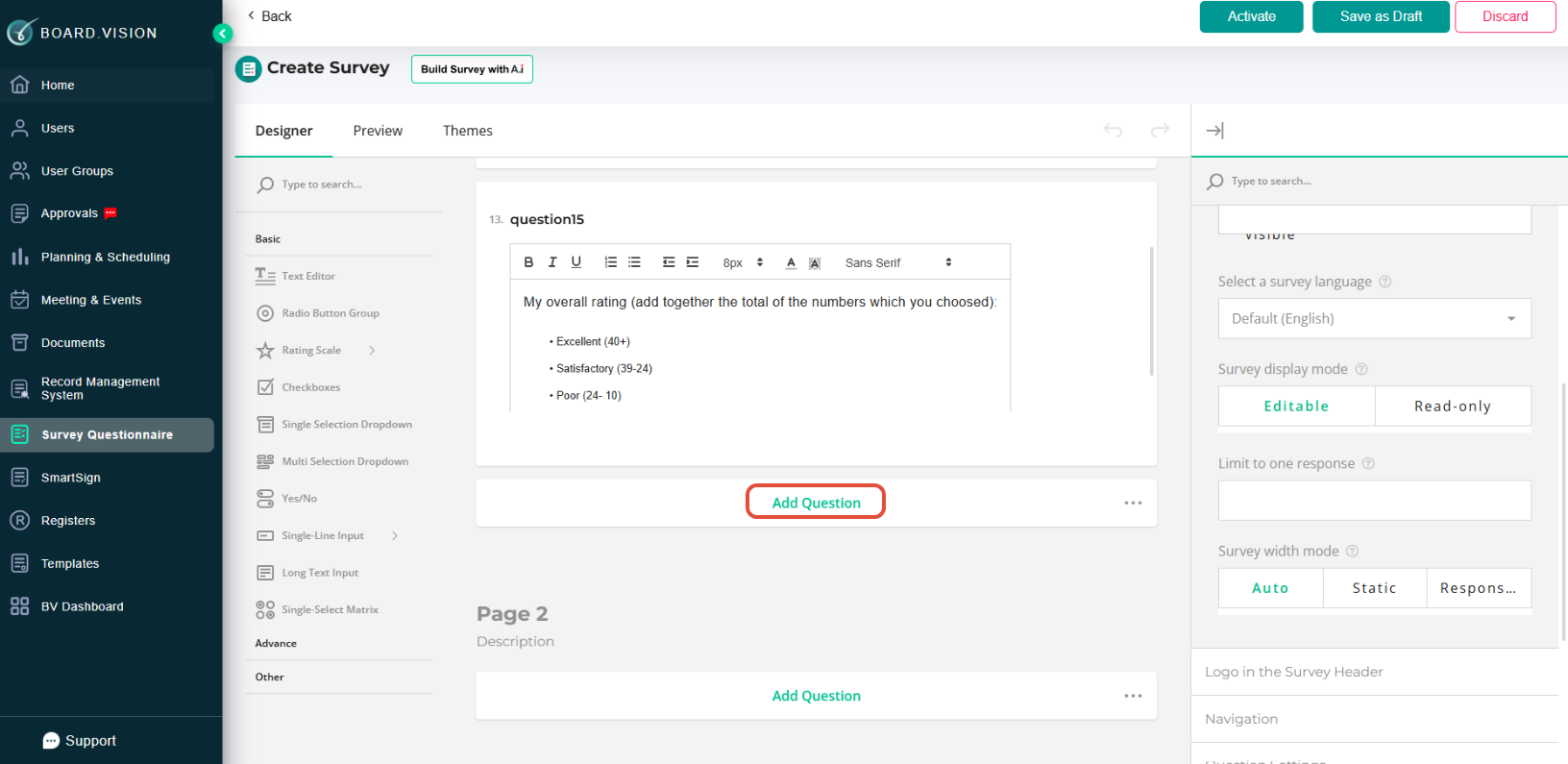Set survey width mode to Auto
The image size is (1568, 764).
click(x=1270, y=588)
